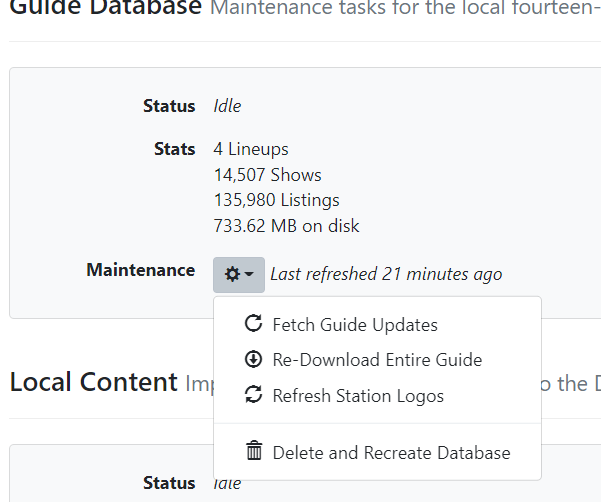Click the trash can Delete Database icon
Image resolution: width=601 pixels, height=502 pixels.
tap(254, 452)
